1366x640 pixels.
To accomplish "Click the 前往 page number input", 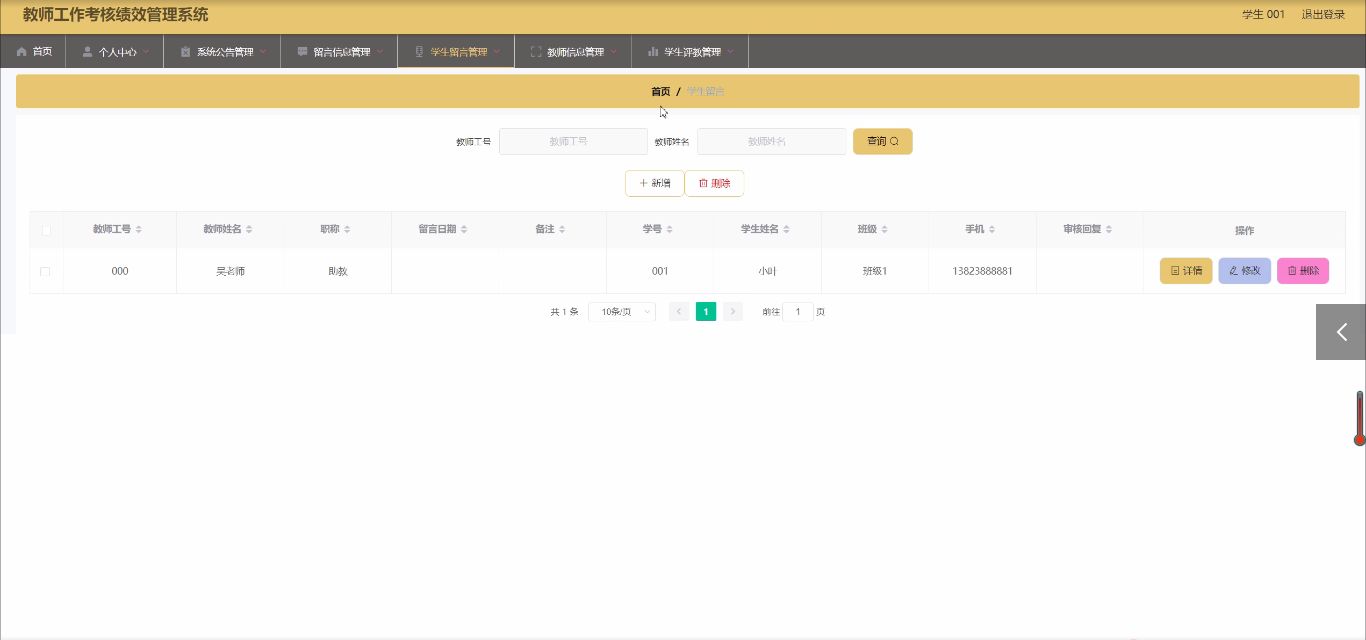I will point(798,312).
